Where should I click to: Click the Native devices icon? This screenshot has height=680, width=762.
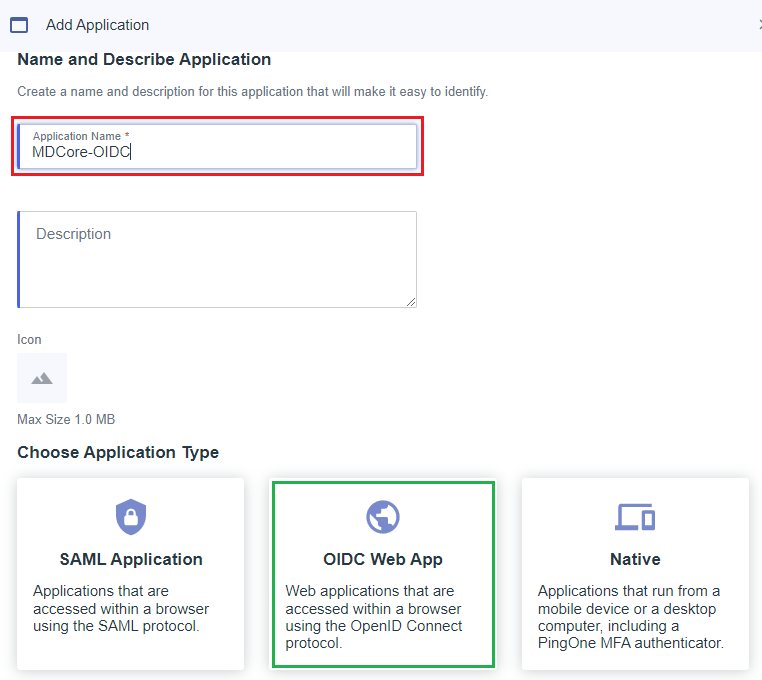635,517
